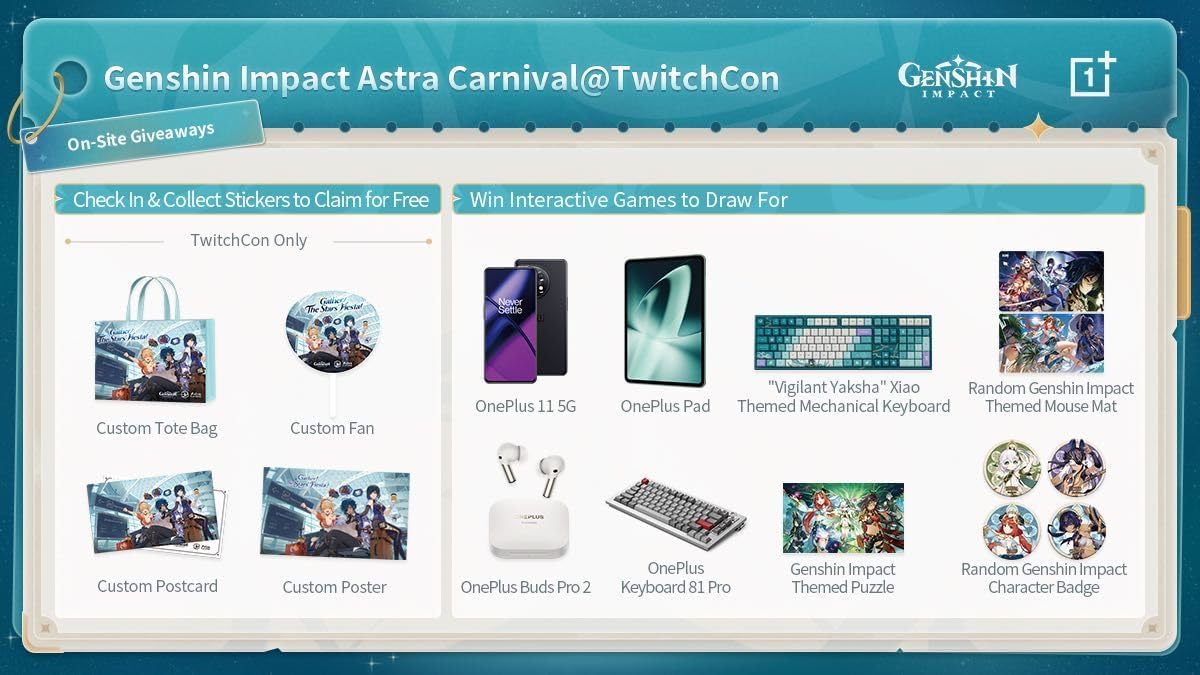This screenshot has width=1200, height=675.
Task: Click the Genshin Impact themed puzzle image
Action: coord(843,518)
